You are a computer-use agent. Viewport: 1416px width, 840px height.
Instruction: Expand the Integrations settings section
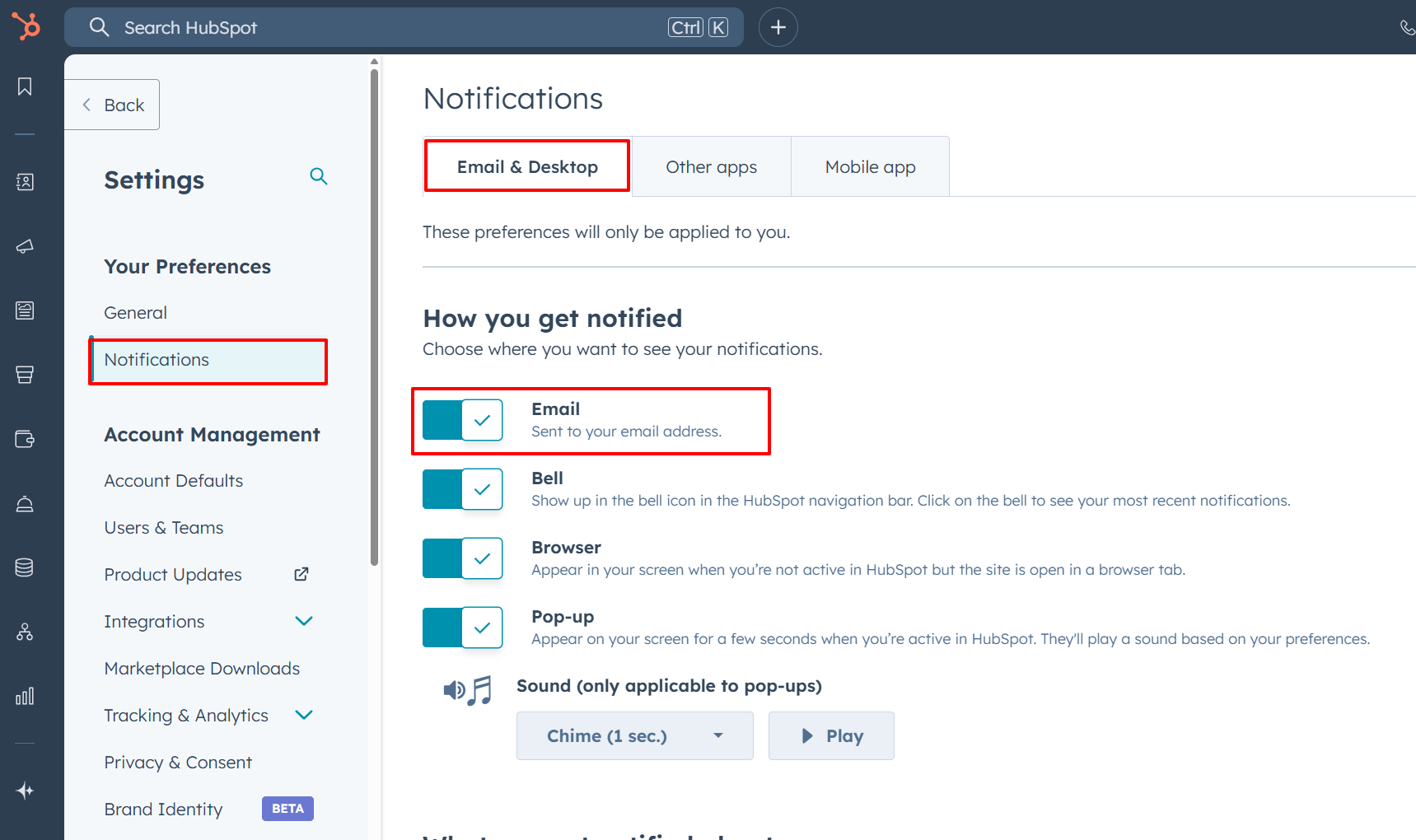(x=304, y=621)
